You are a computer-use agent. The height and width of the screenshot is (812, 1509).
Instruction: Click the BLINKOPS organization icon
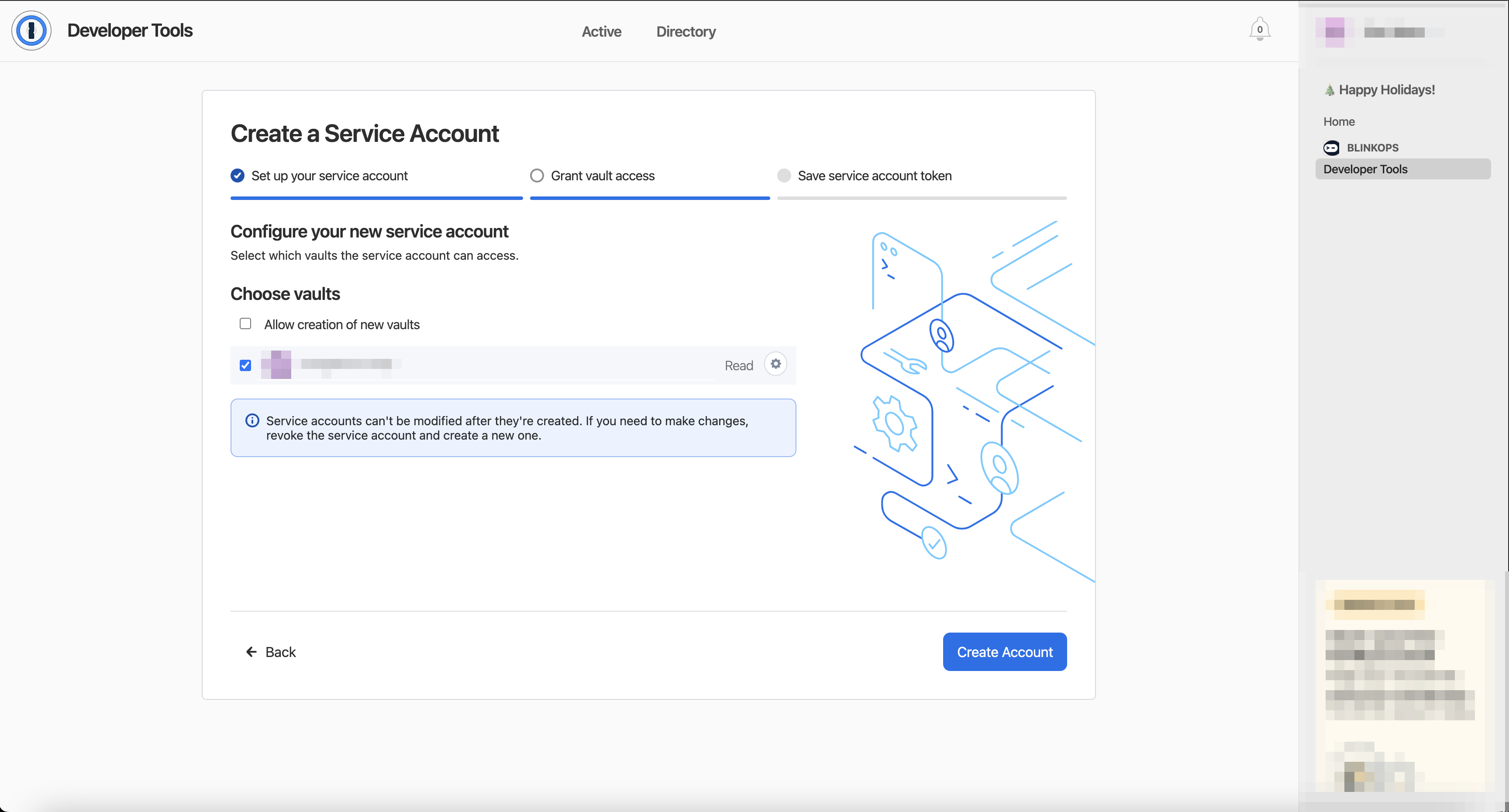pyautogui.click(x=1331, y=148)
